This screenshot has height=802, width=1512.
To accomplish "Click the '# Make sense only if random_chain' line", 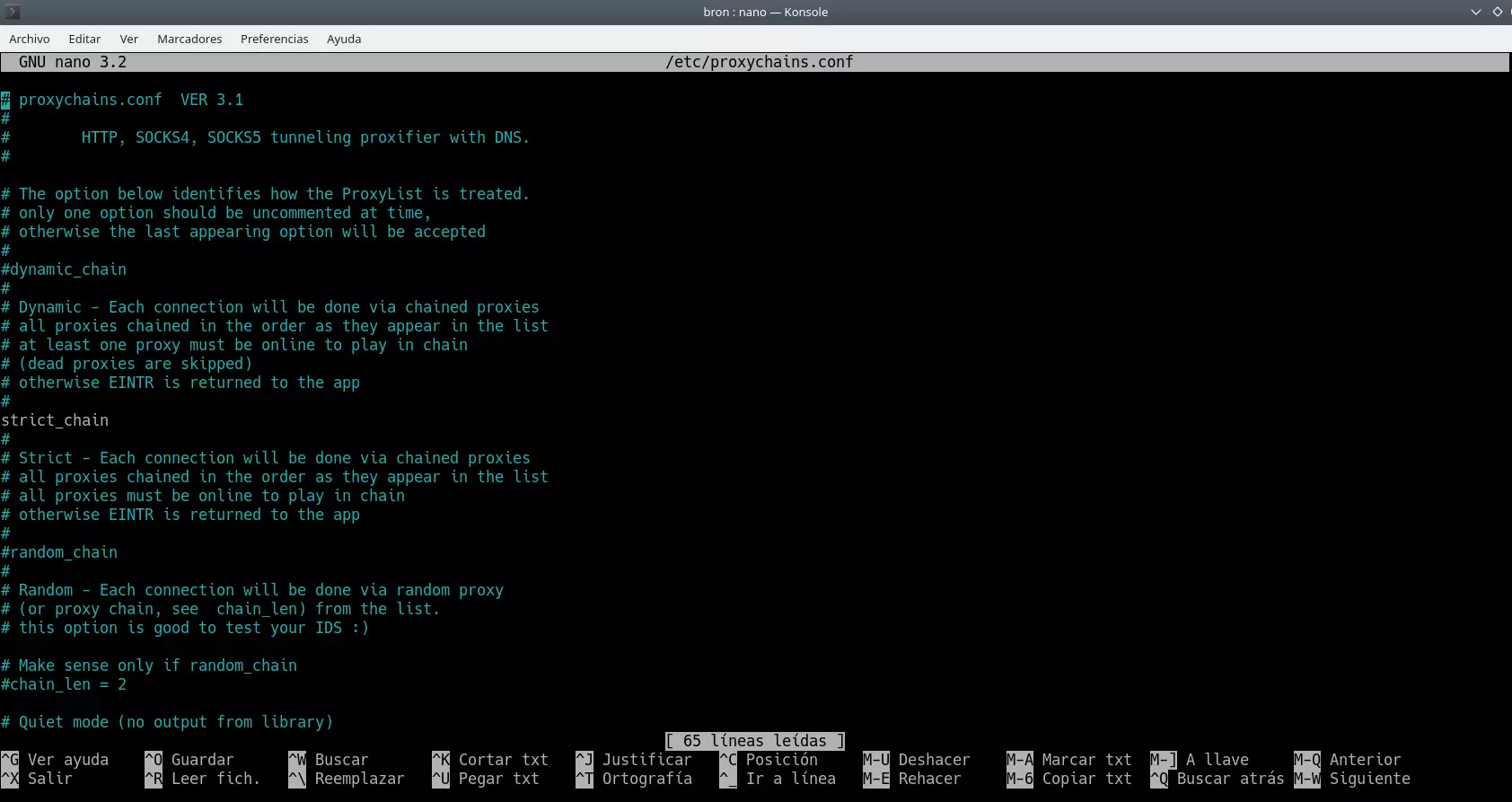I will click(149, 665).
